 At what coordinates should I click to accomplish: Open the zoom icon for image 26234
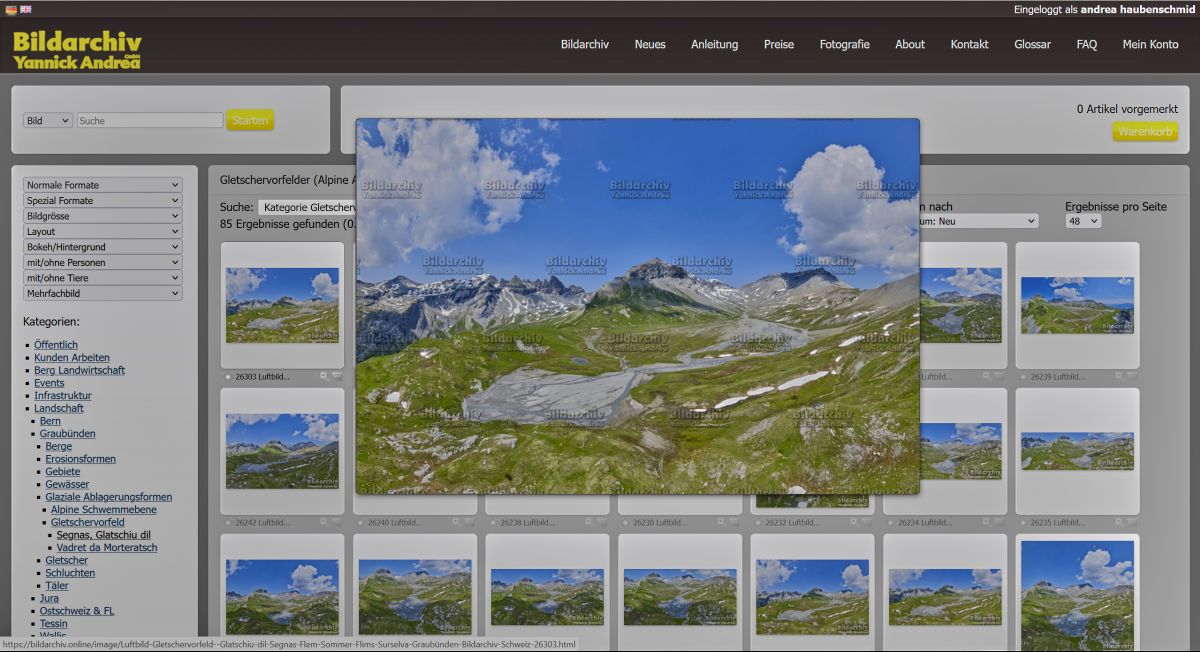click(x=987, y=522)
